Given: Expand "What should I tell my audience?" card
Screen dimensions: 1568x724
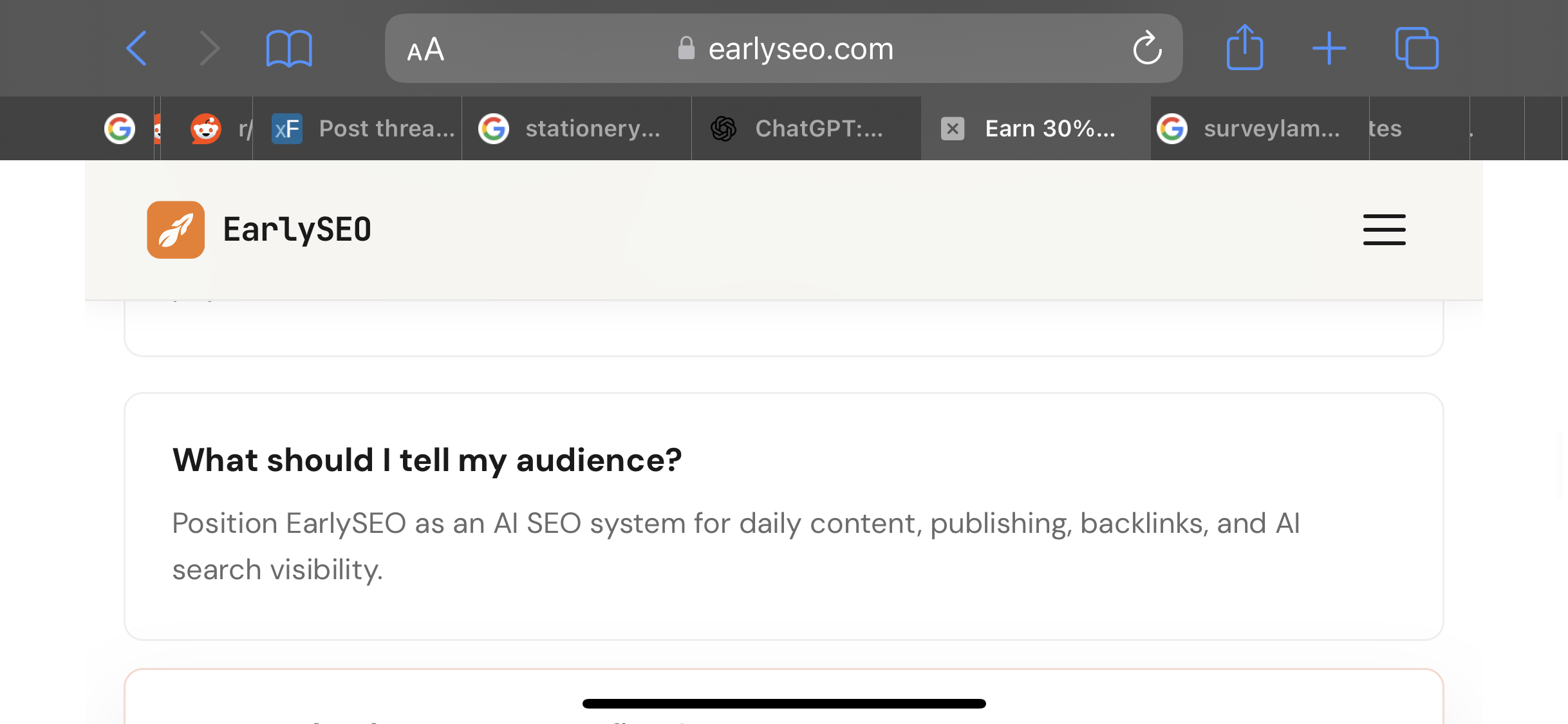Looking at the screenshot, I should 783,516.
